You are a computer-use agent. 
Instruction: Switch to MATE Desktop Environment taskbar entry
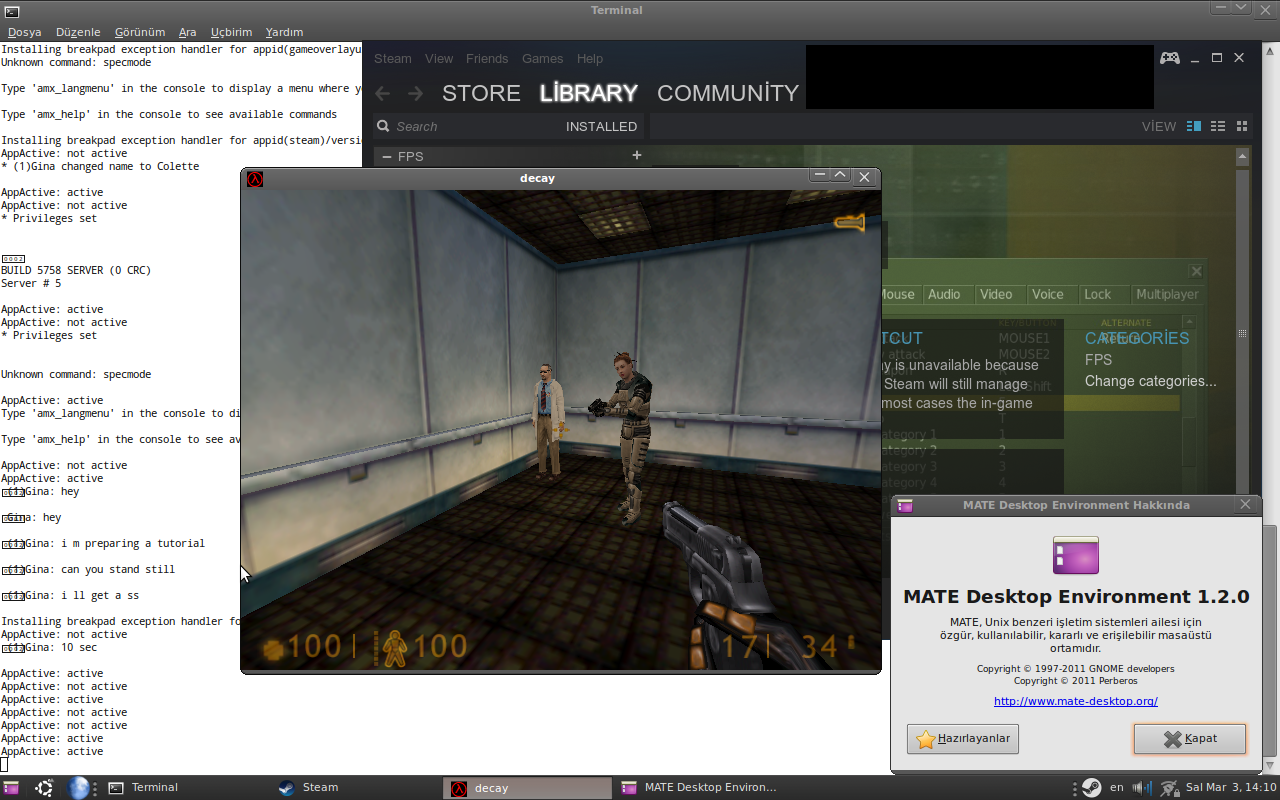point(698,788)
